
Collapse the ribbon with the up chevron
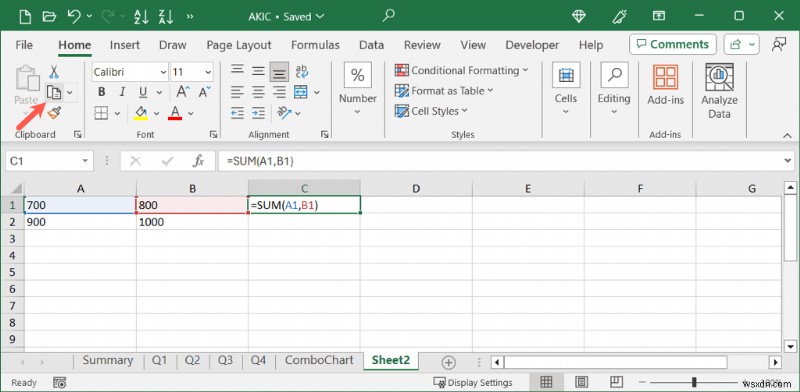[786, 135]
